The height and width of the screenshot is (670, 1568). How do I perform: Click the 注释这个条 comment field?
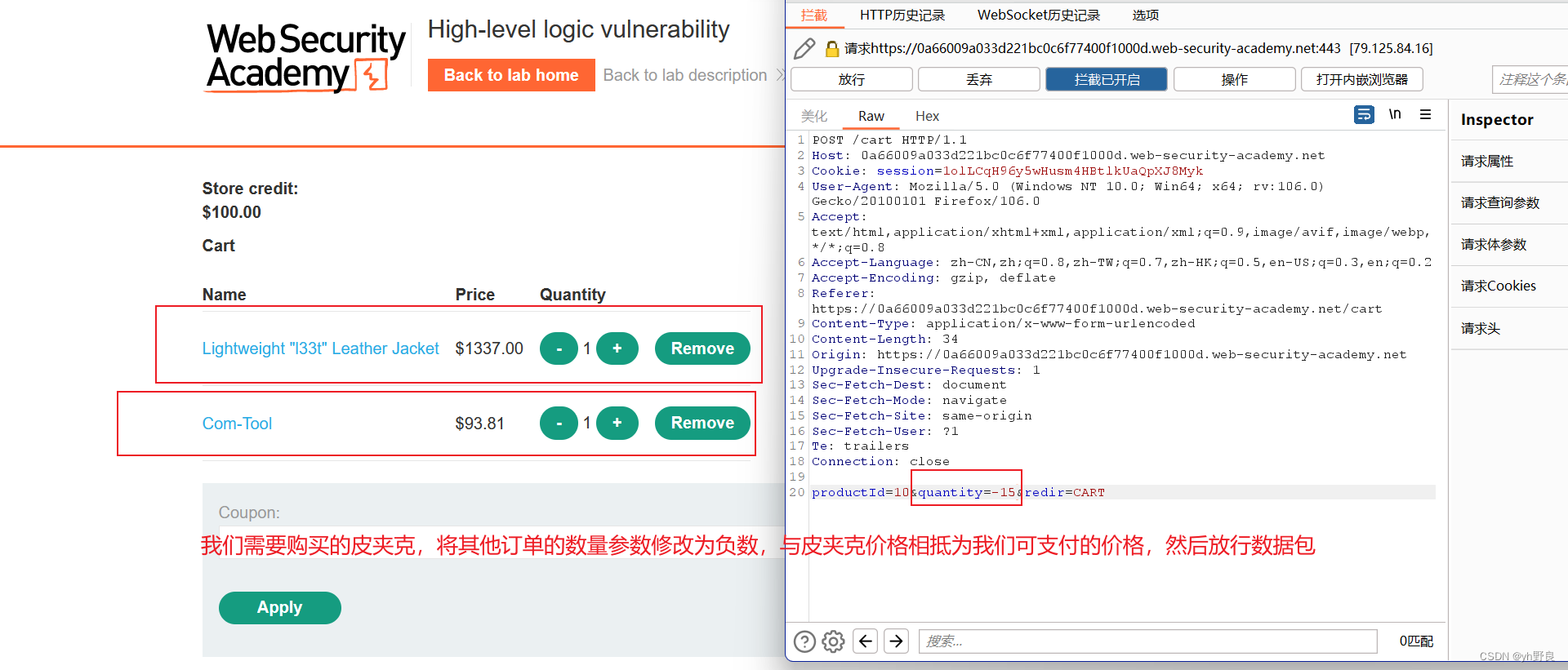click(x=1530, y=79)
